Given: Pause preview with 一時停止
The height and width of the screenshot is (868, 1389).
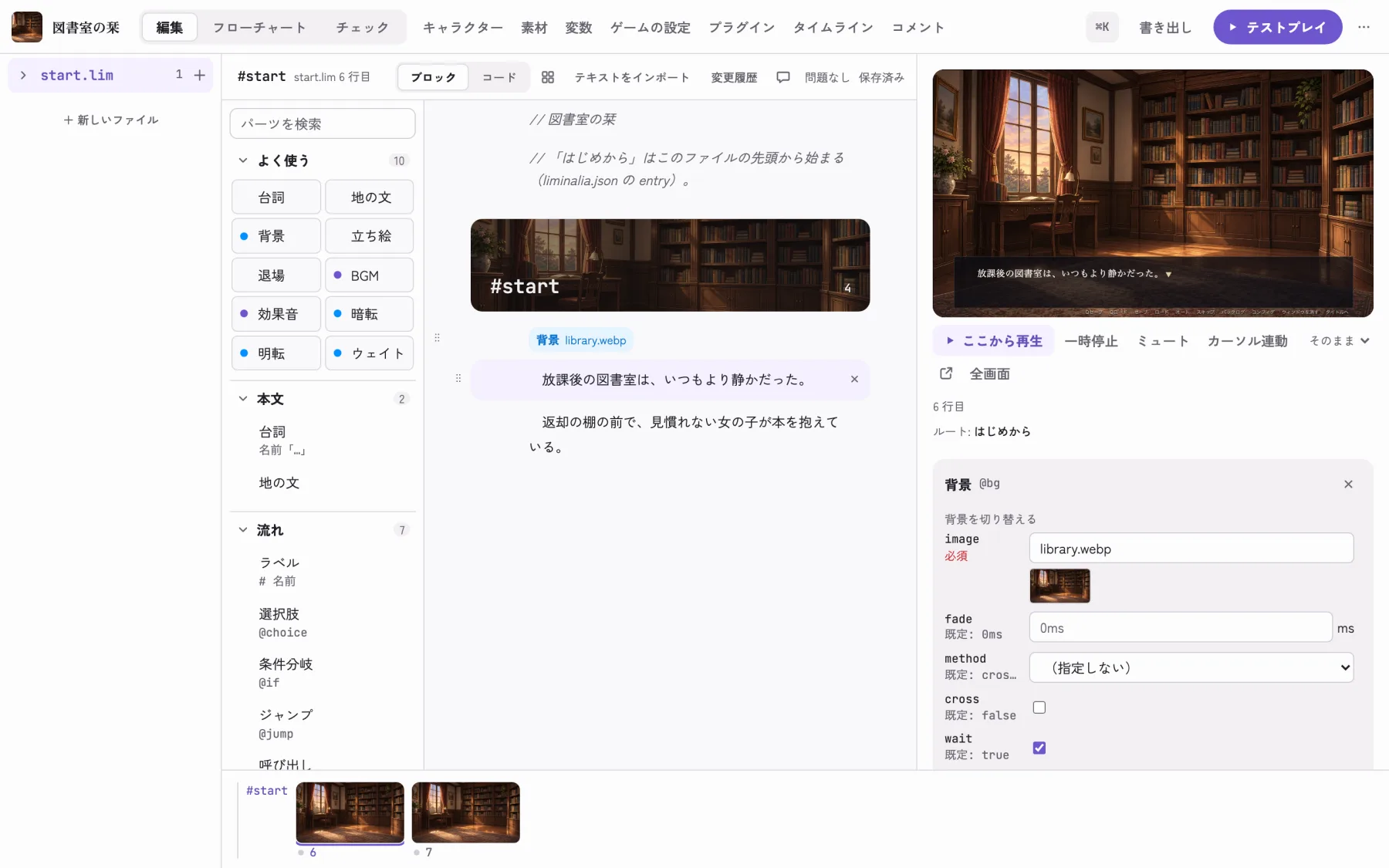Looking at the screenshot, I should pos(1091,341).
